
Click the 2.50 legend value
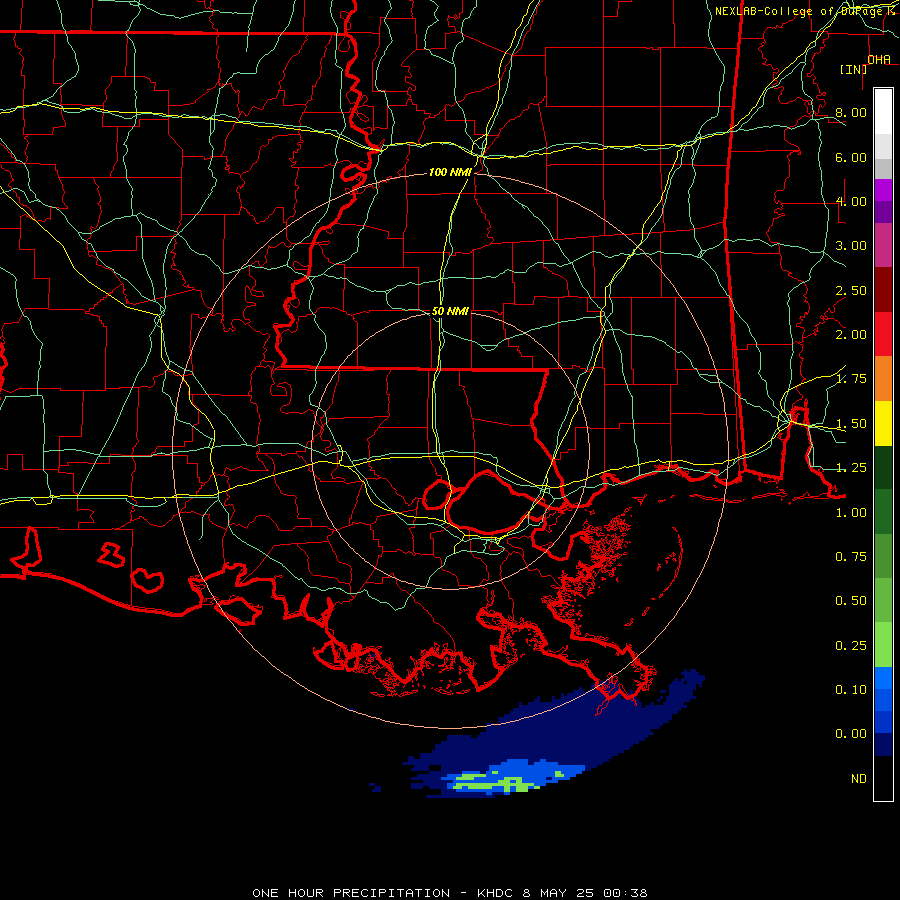coord(851,290)
